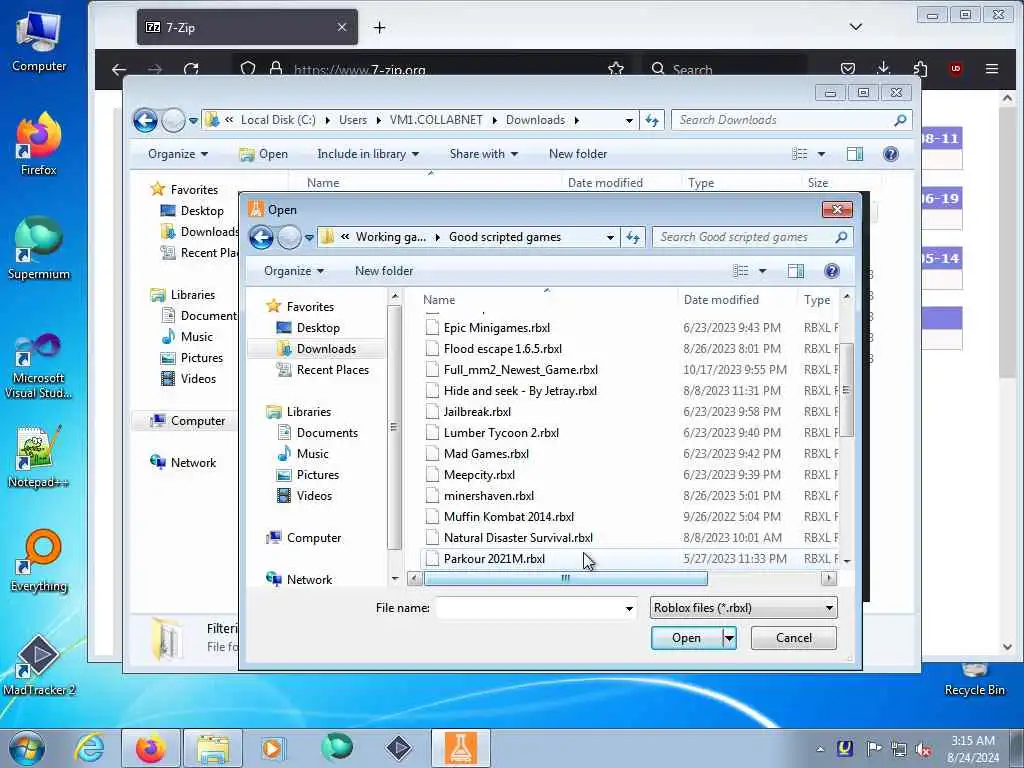Click the Open button in the dialog
The height and width of the screenshot is (768, 1024).
686,638
